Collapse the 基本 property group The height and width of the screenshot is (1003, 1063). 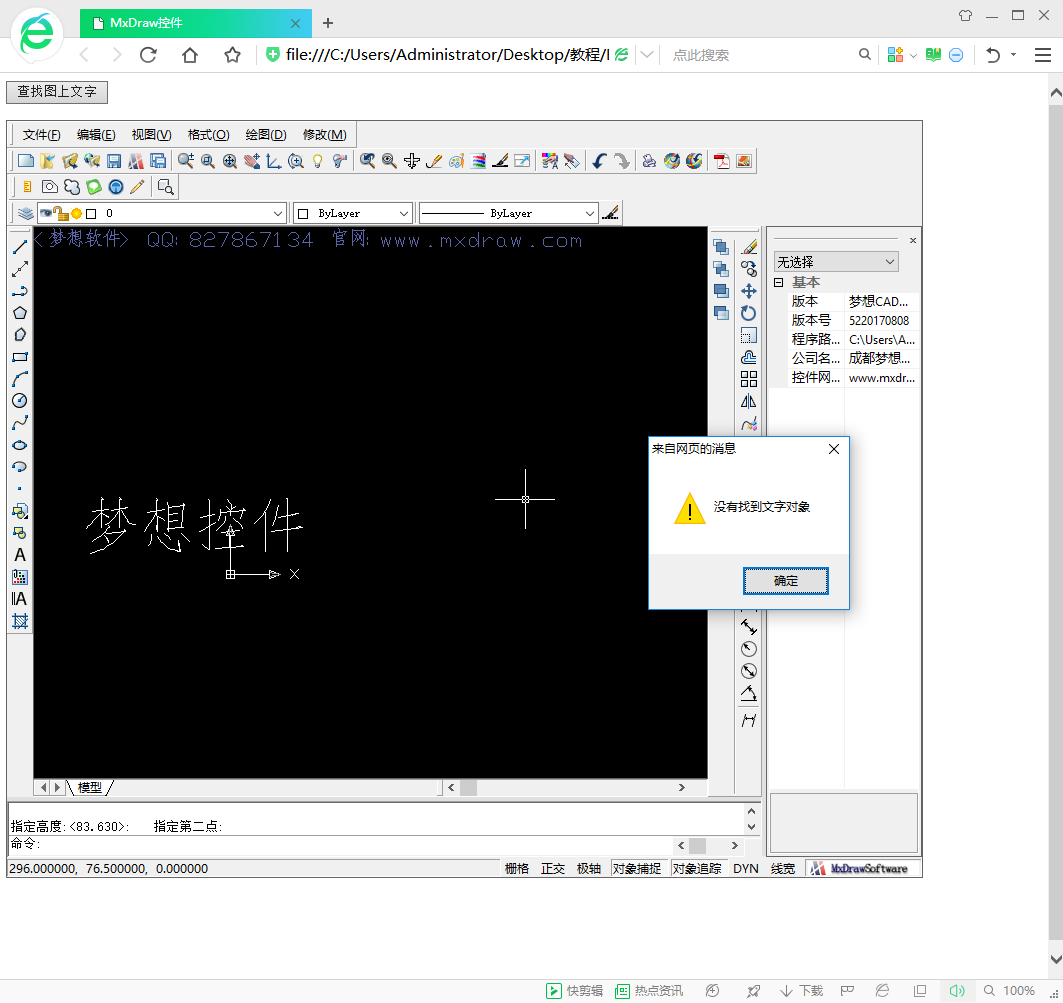click(779, 282)
